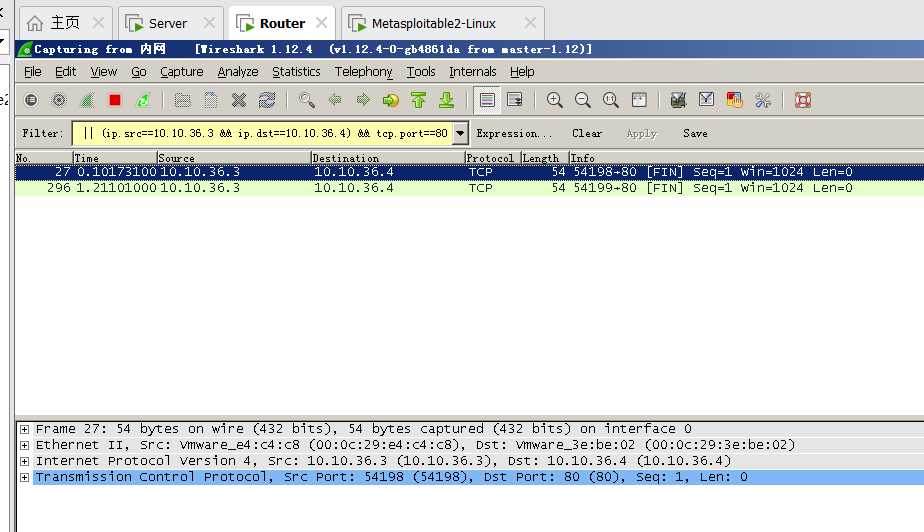Viewport: 924px width, 532px height.
Task: Expand the Frame 27 details
Action: pos(24,429)
